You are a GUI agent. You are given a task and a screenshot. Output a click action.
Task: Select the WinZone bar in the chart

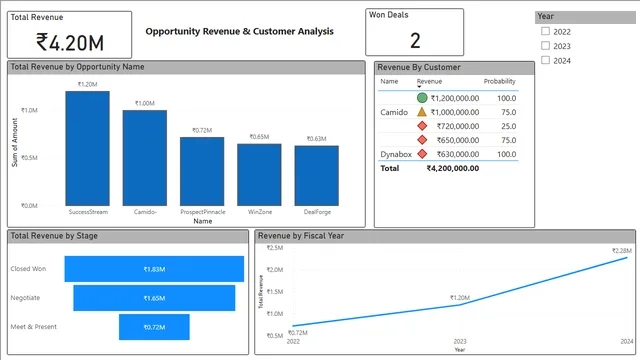pyautogui.click(x=259, y=174)
